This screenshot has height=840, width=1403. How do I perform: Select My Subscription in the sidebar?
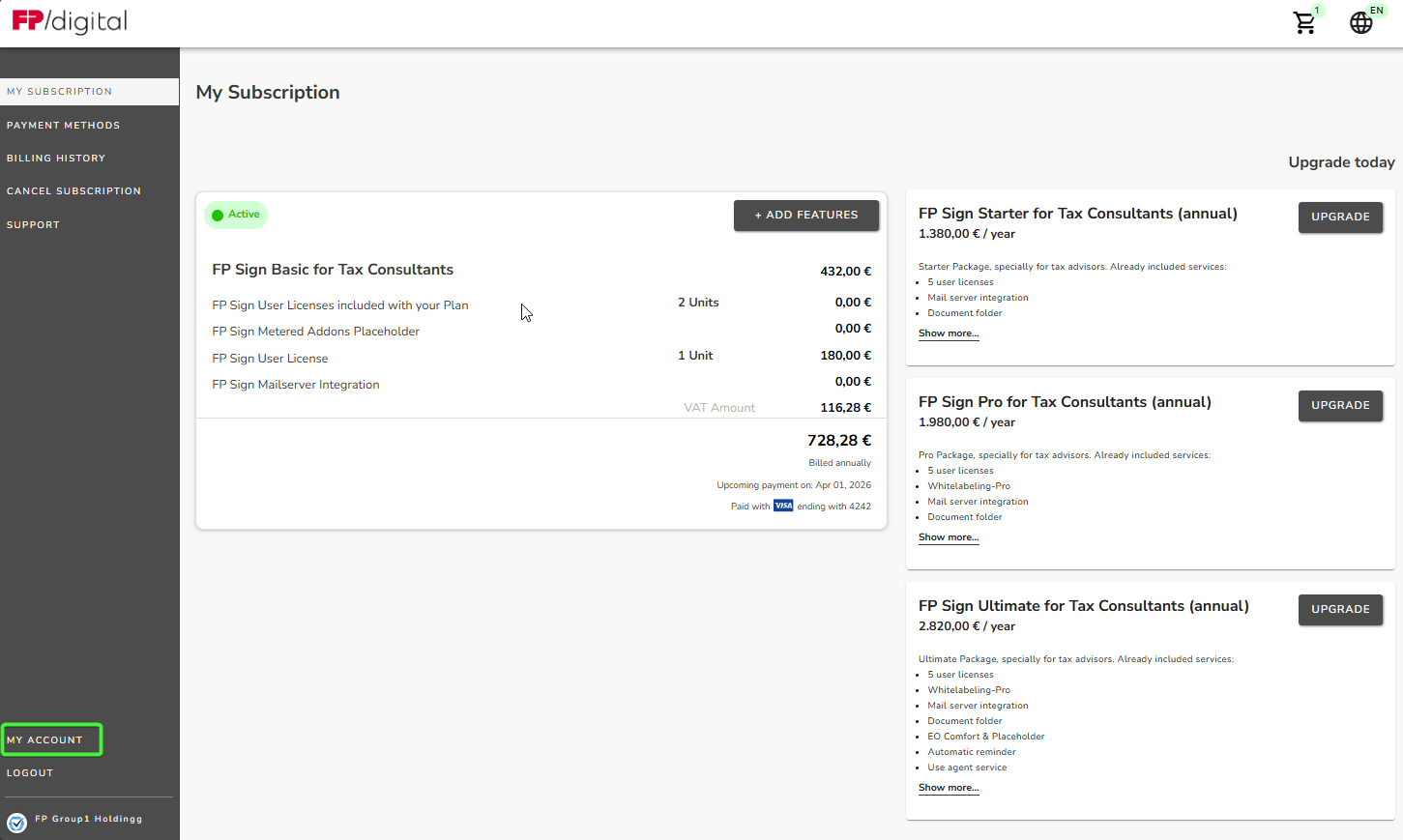pos(60,92)
